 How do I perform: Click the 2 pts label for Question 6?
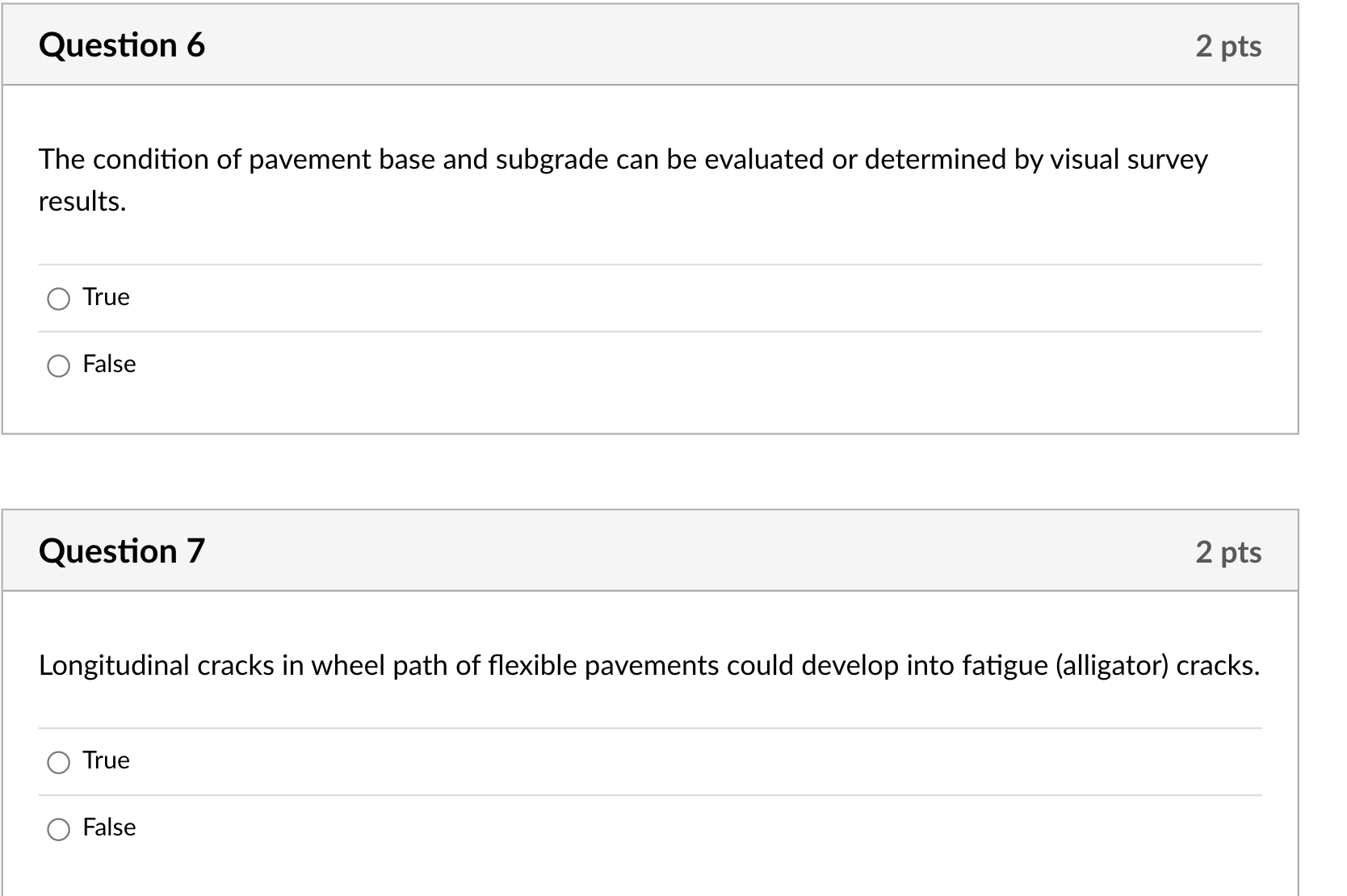[1228, 47]
